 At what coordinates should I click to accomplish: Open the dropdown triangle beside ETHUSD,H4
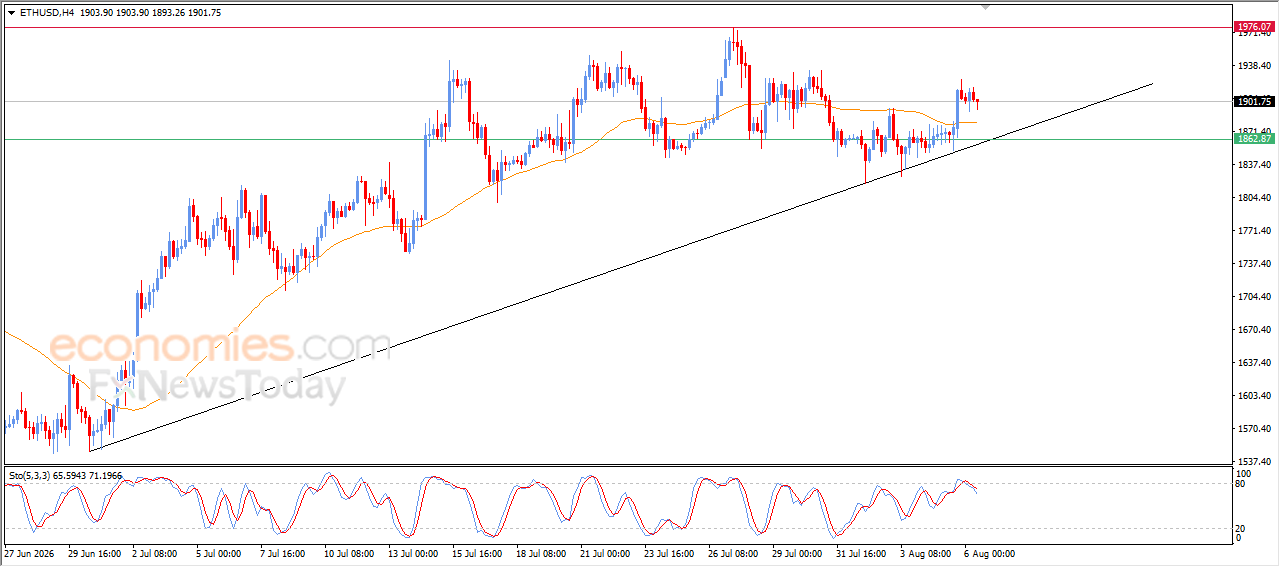[11, 12]
